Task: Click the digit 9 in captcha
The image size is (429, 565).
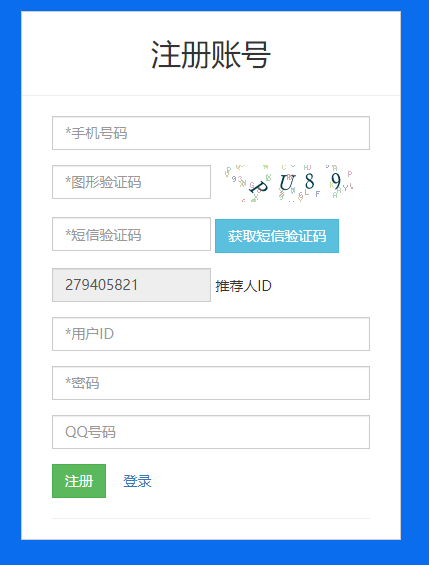Action: click(x=336, y=181)
